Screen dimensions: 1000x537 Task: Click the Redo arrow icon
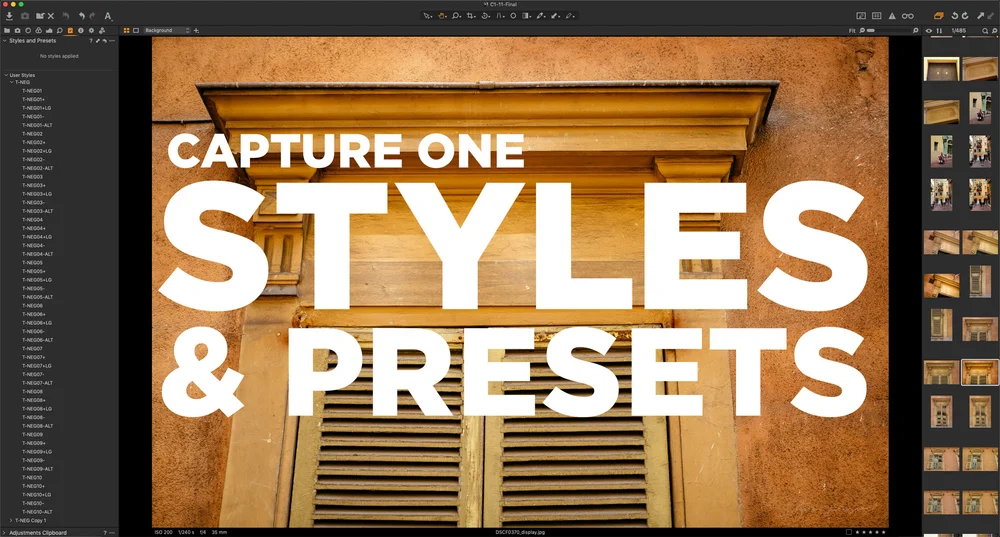point(93,15)
